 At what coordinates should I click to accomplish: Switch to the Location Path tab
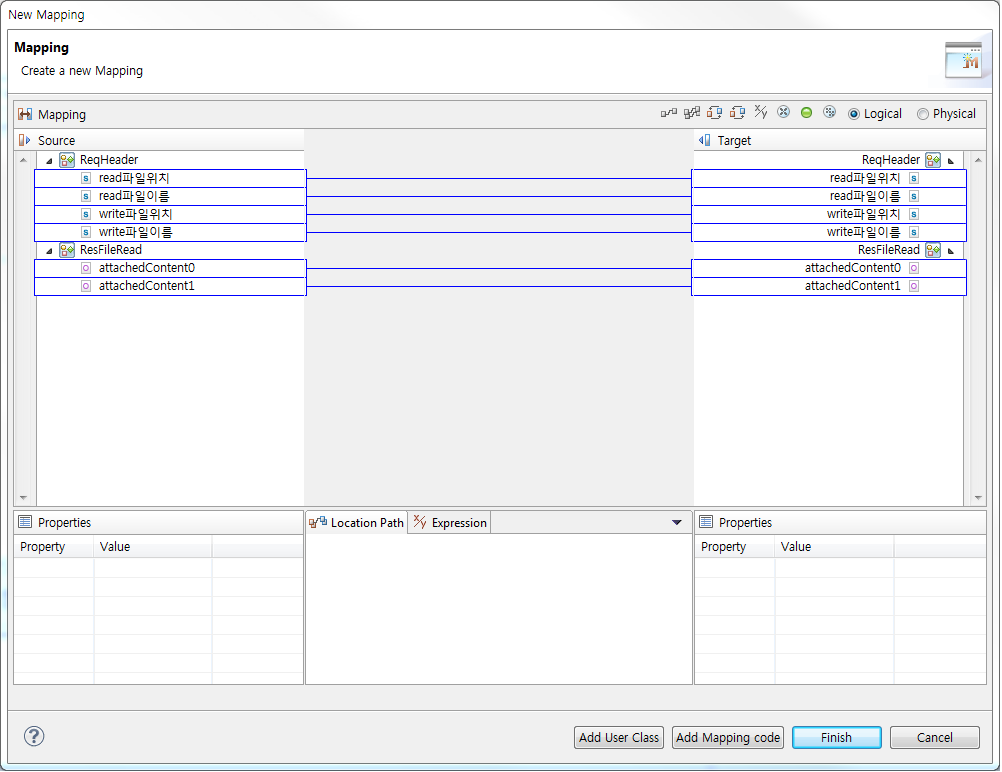pyautogui.click(x=363, y=522)
